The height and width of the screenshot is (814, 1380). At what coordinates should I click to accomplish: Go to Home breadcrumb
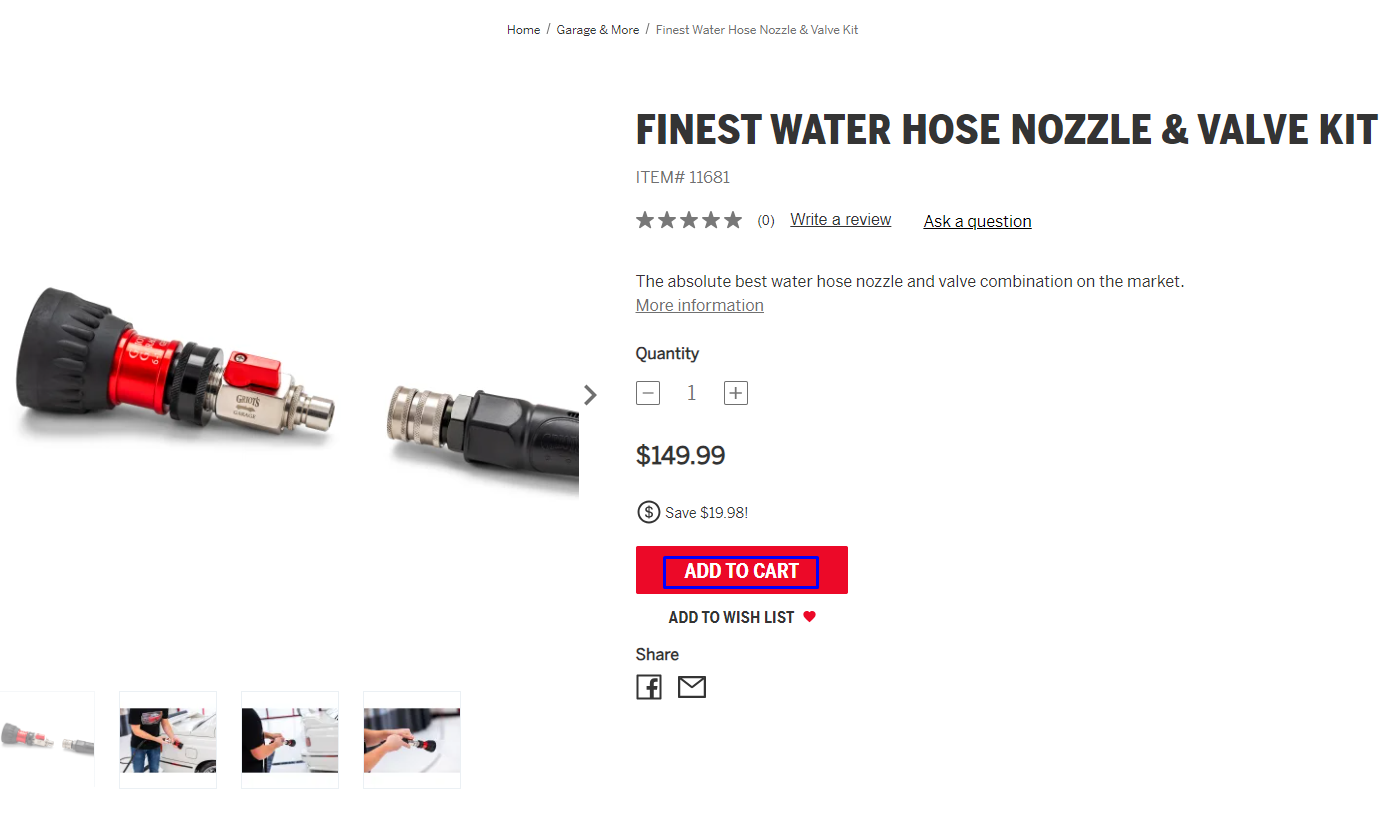tap(523, 30)
